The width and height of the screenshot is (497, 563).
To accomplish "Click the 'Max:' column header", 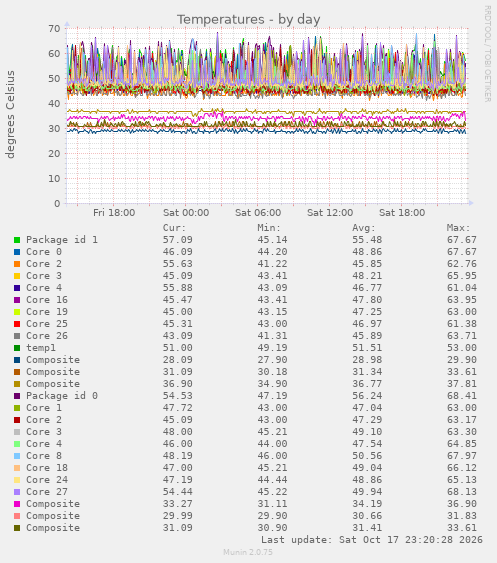I will pos(459,228).
